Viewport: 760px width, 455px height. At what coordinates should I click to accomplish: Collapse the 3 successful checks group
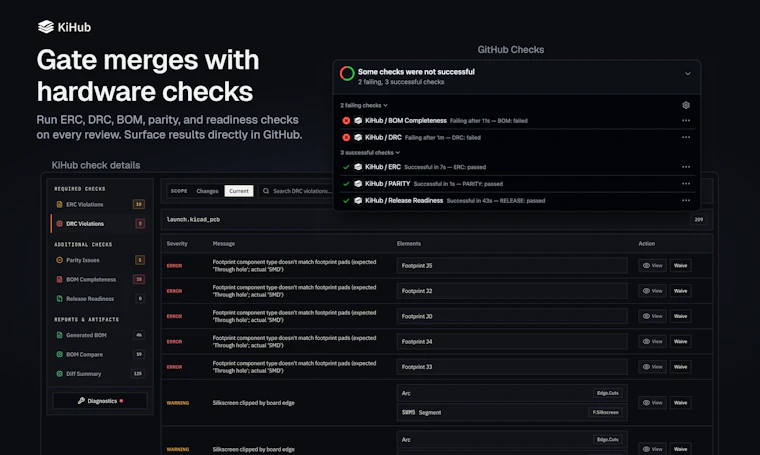(370, 152)
